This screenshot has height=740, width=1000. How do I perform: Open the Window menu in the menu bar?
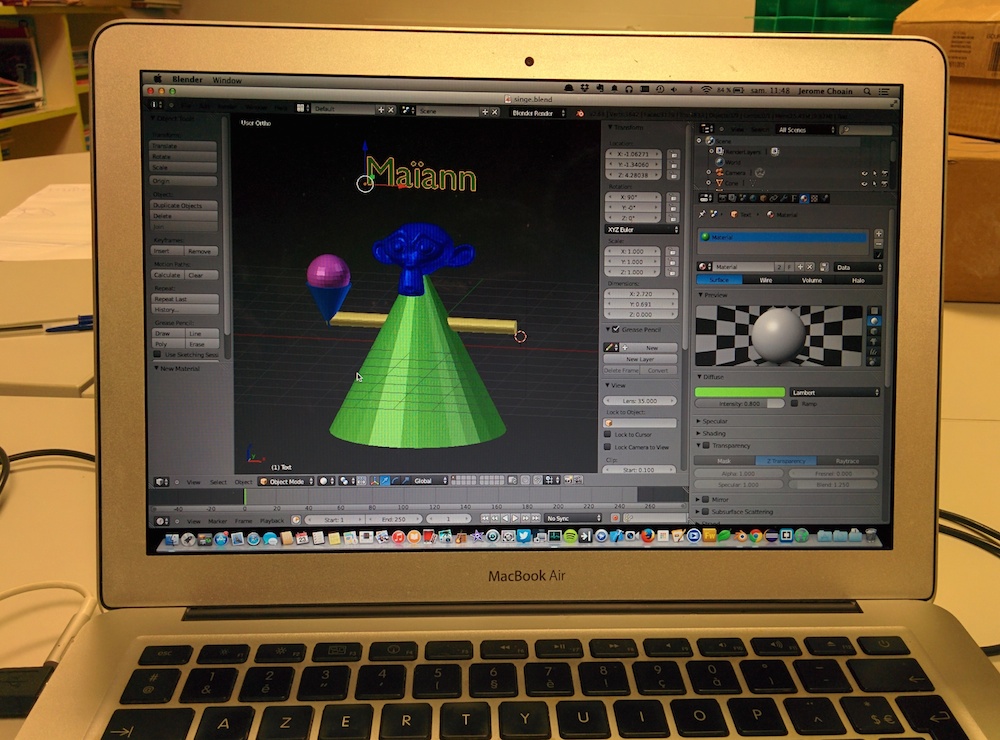point(227,80)
